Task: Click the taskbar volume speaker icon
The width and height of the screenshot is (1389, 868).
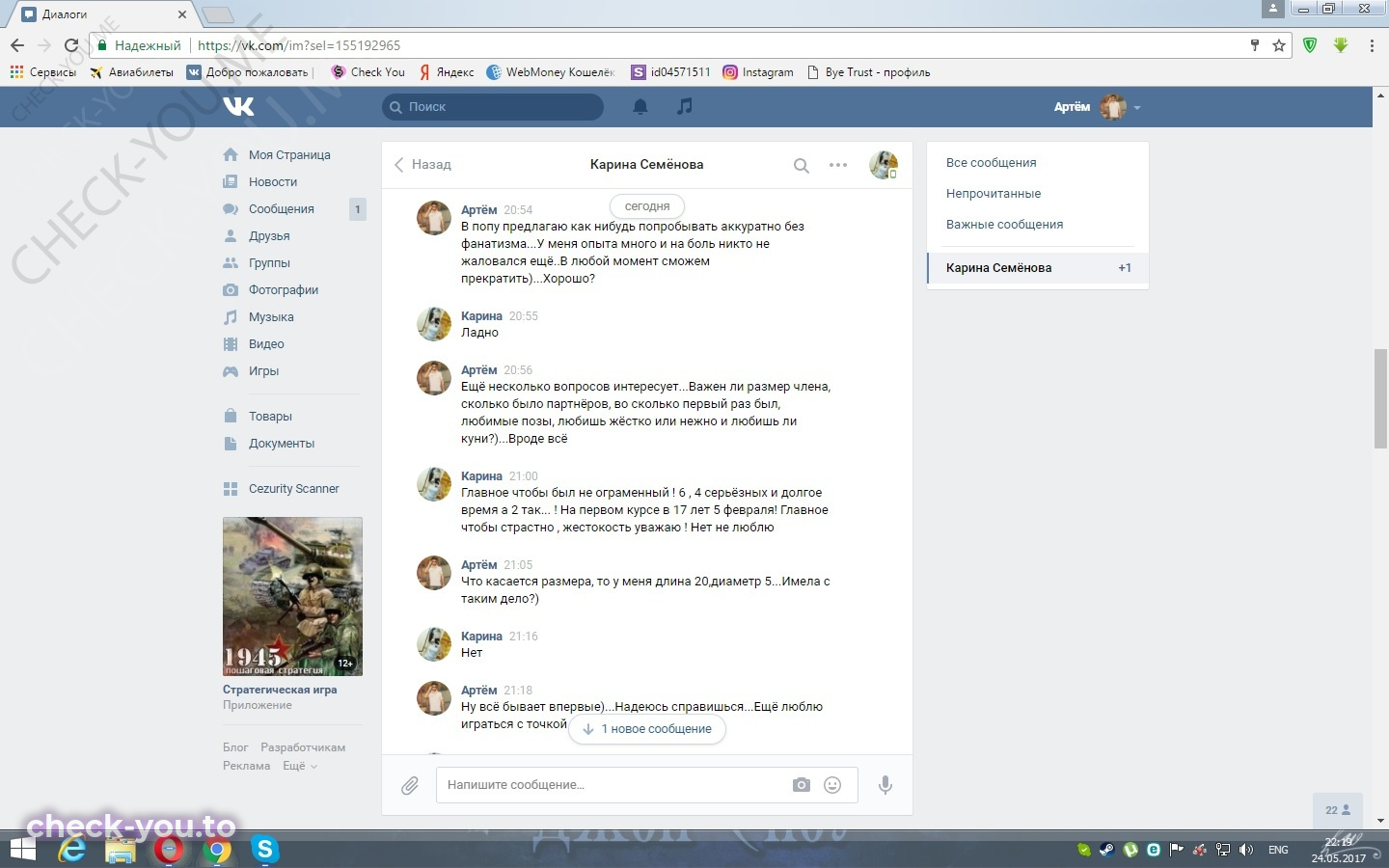Action: coord(1246,850)
